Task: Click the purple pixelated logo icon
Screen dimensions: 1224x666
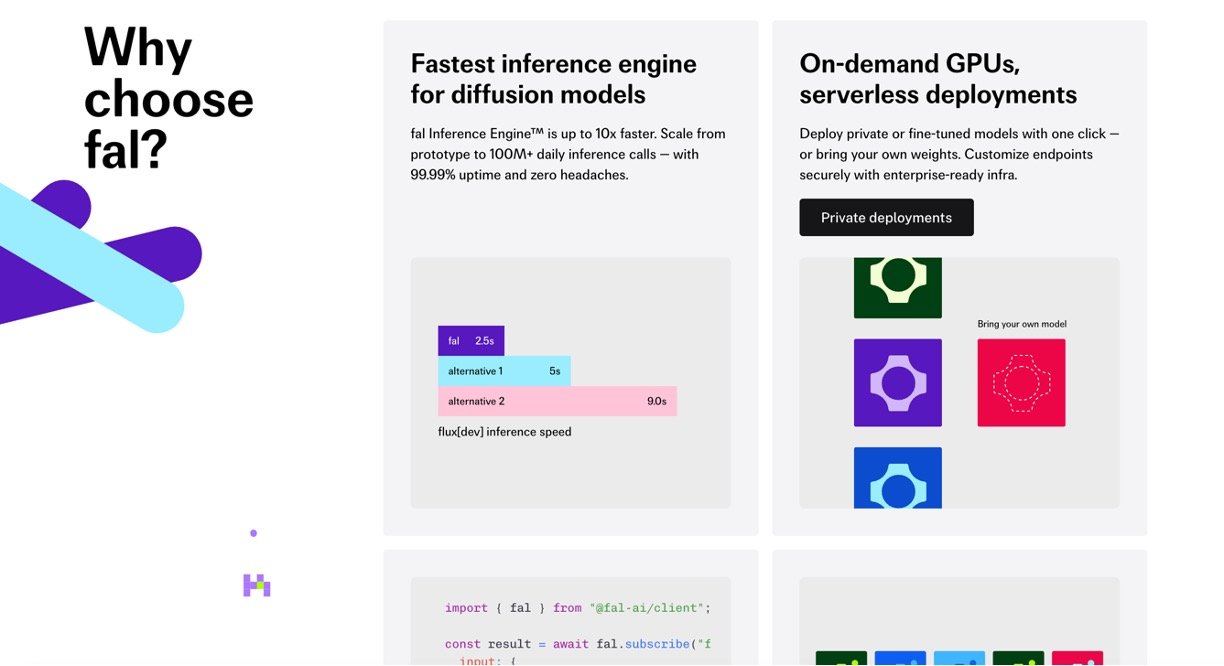Action: [257, 585]
